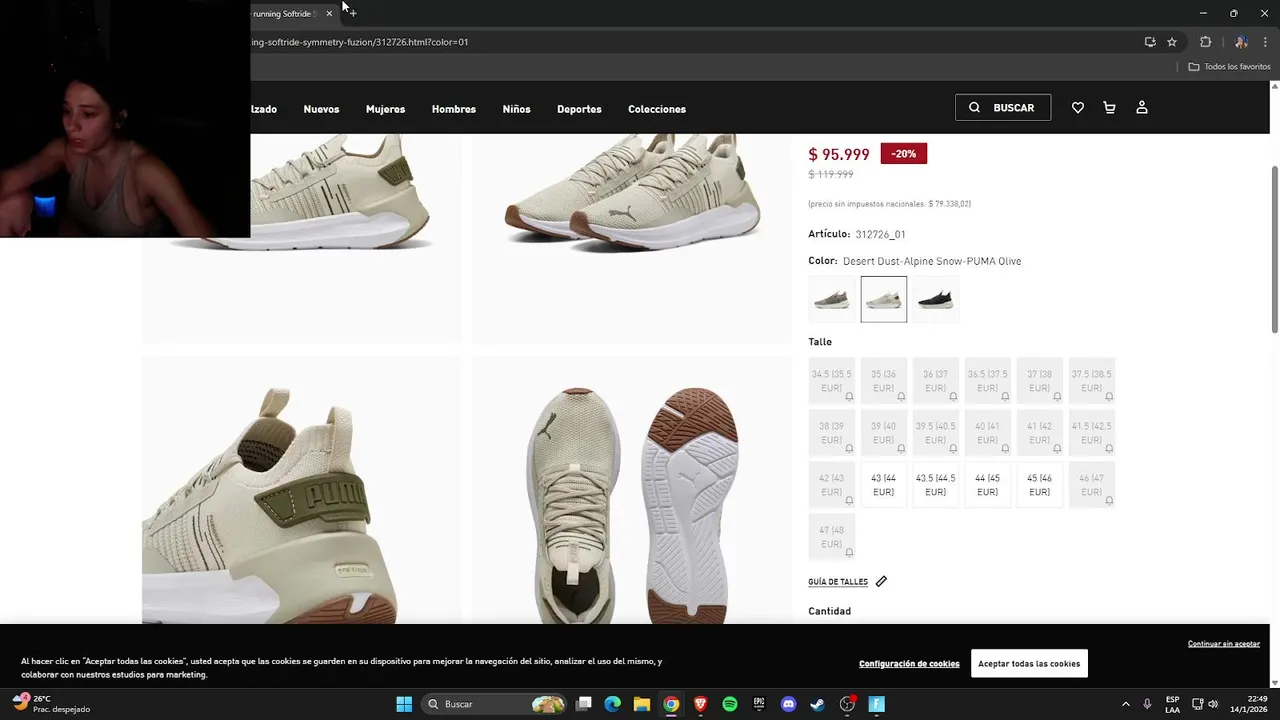Open Configuración de cookies
Screen dimensions: 1280x720
909,664
